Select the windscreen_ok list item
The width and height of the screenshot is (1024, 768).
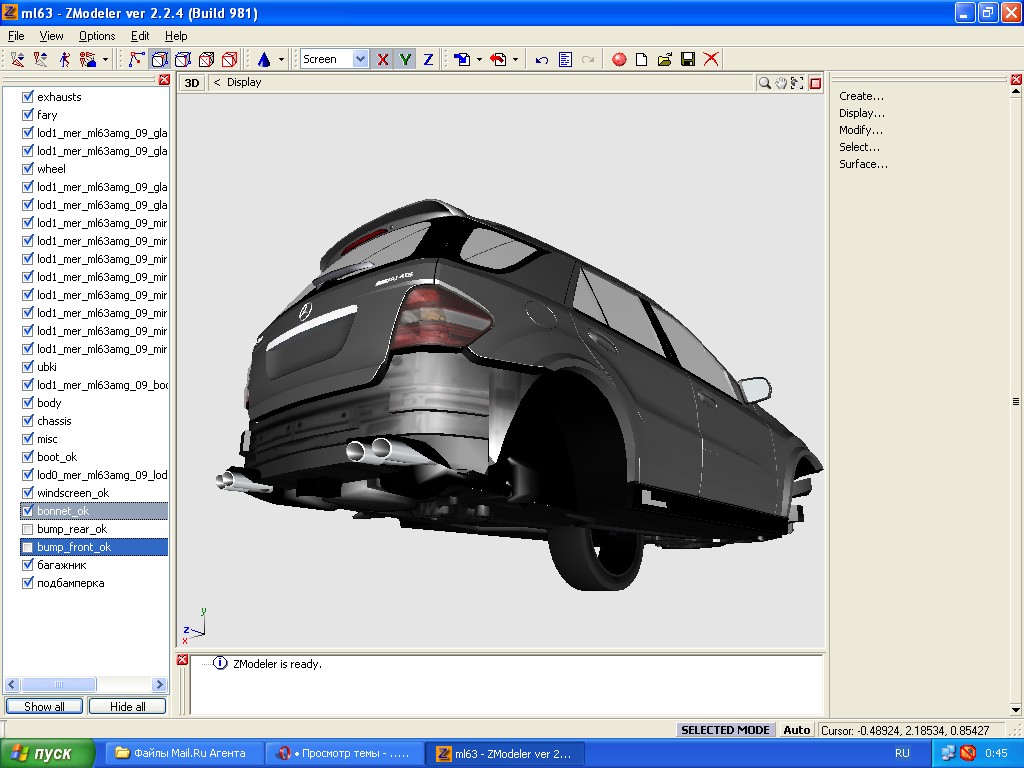tap(73, 493)
